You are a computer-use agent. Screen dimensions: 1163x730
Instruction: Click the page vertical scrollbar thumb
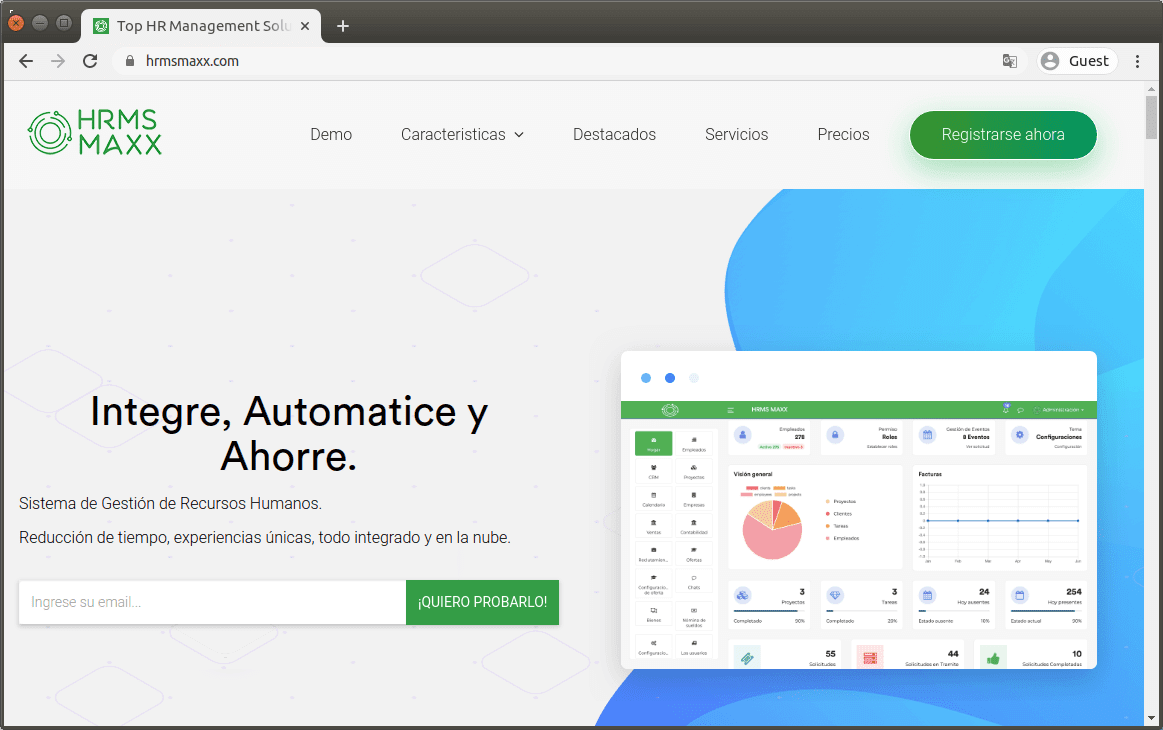[x=1151, y=117]
